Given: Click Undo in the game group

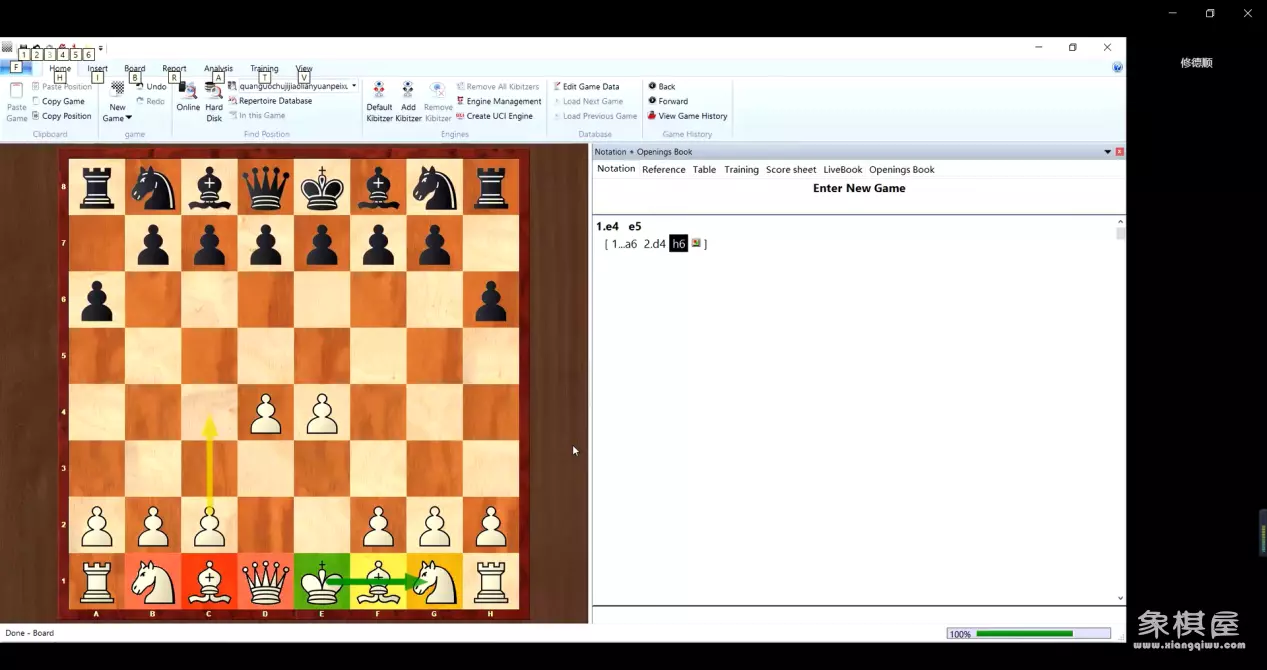Looking at the screenshot, I should click(x=151, y=87).
